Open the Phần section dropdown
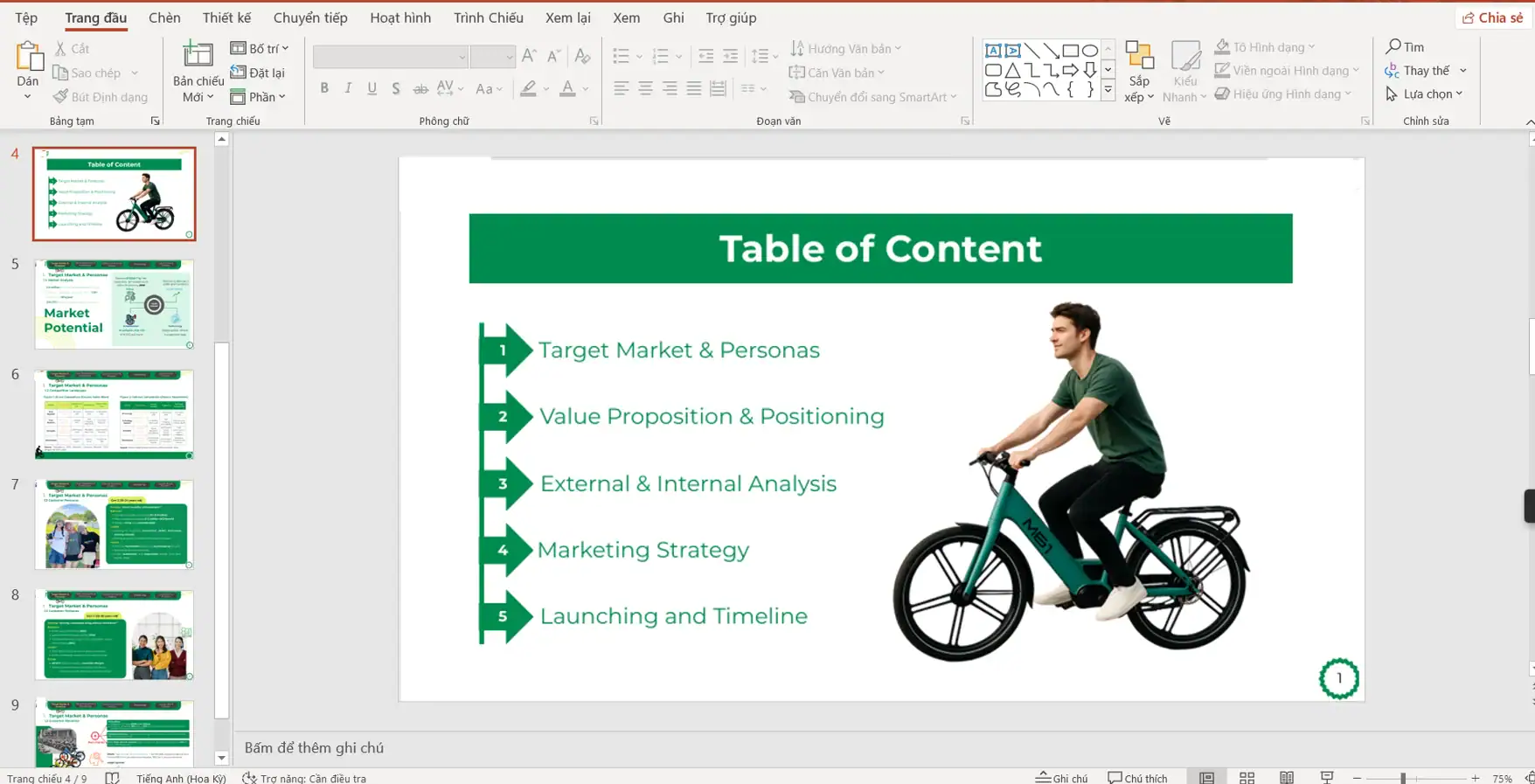1535x784 pixels. click(x=259, y=97)
